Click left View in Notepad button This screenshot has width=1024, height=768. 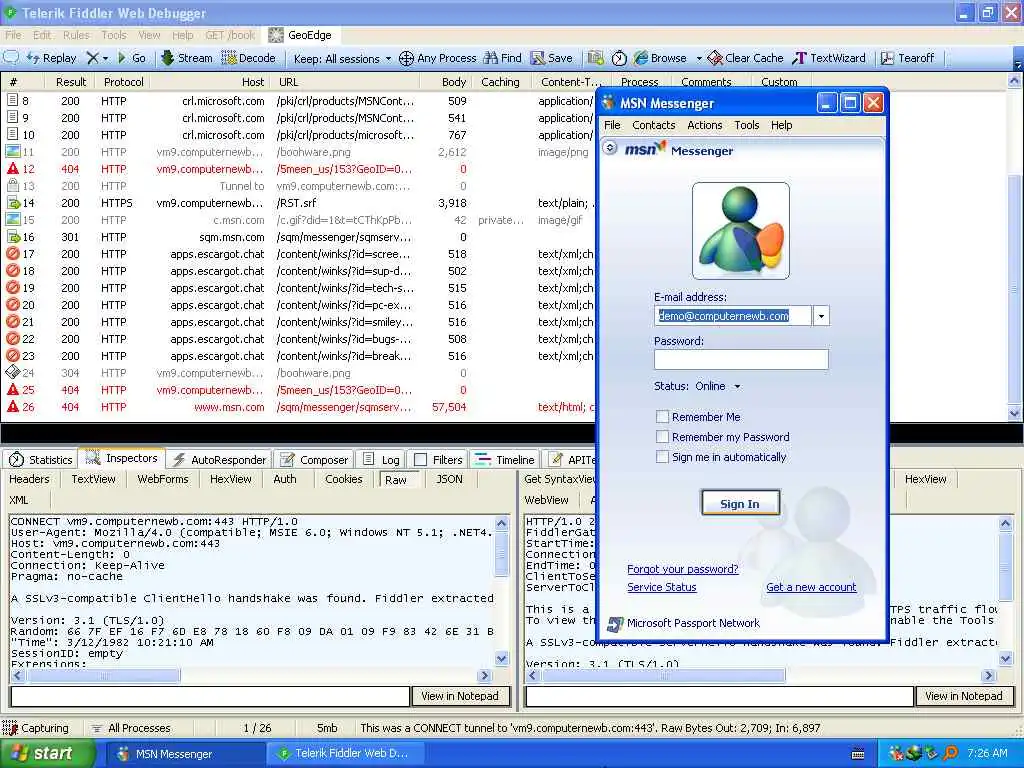click(x=460, y=696)
